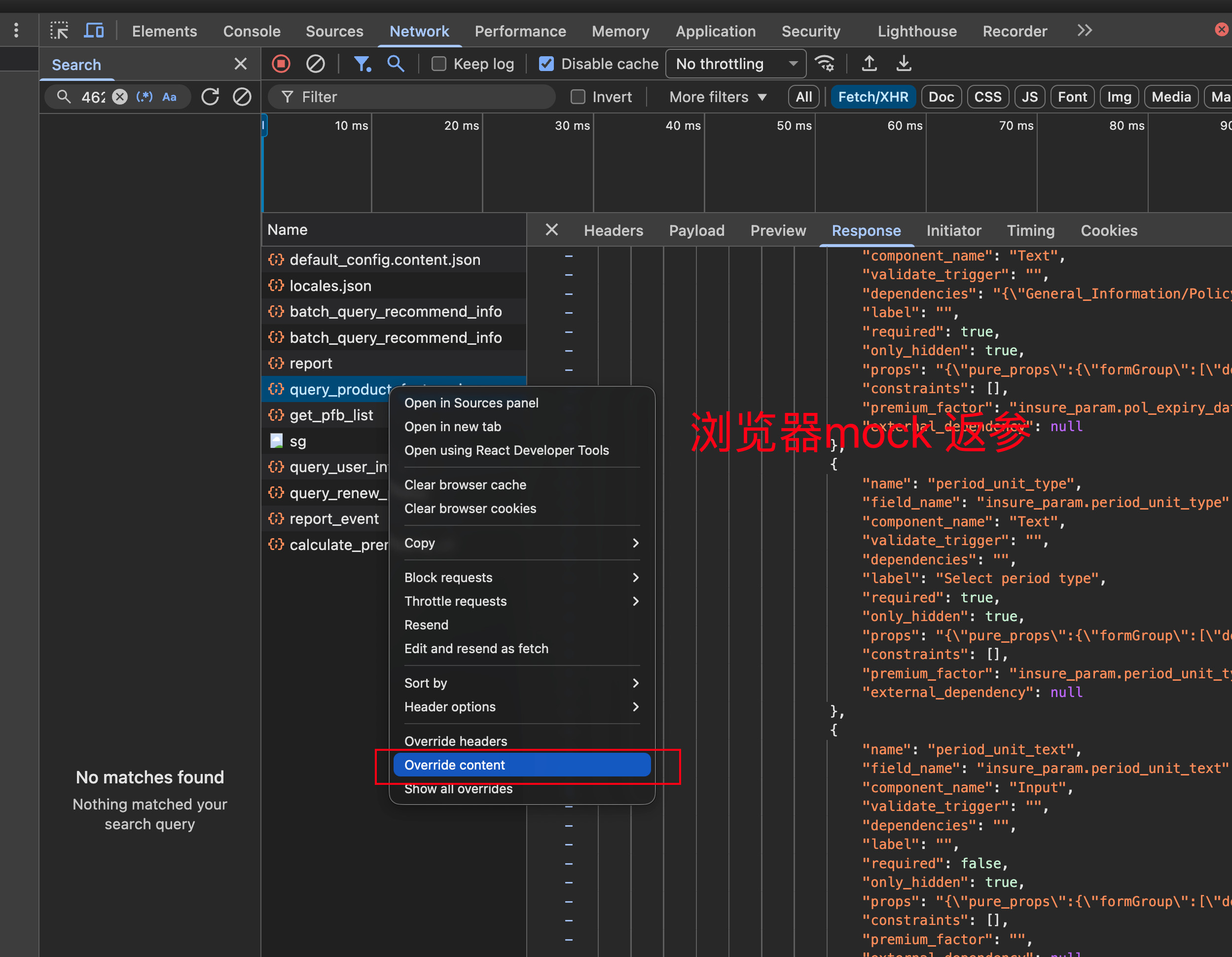Image resolution: width=1232 pixels, height=957 pixels.
Task: Close the Search panel
Action: pyautogui.click(x=241, y=64)
